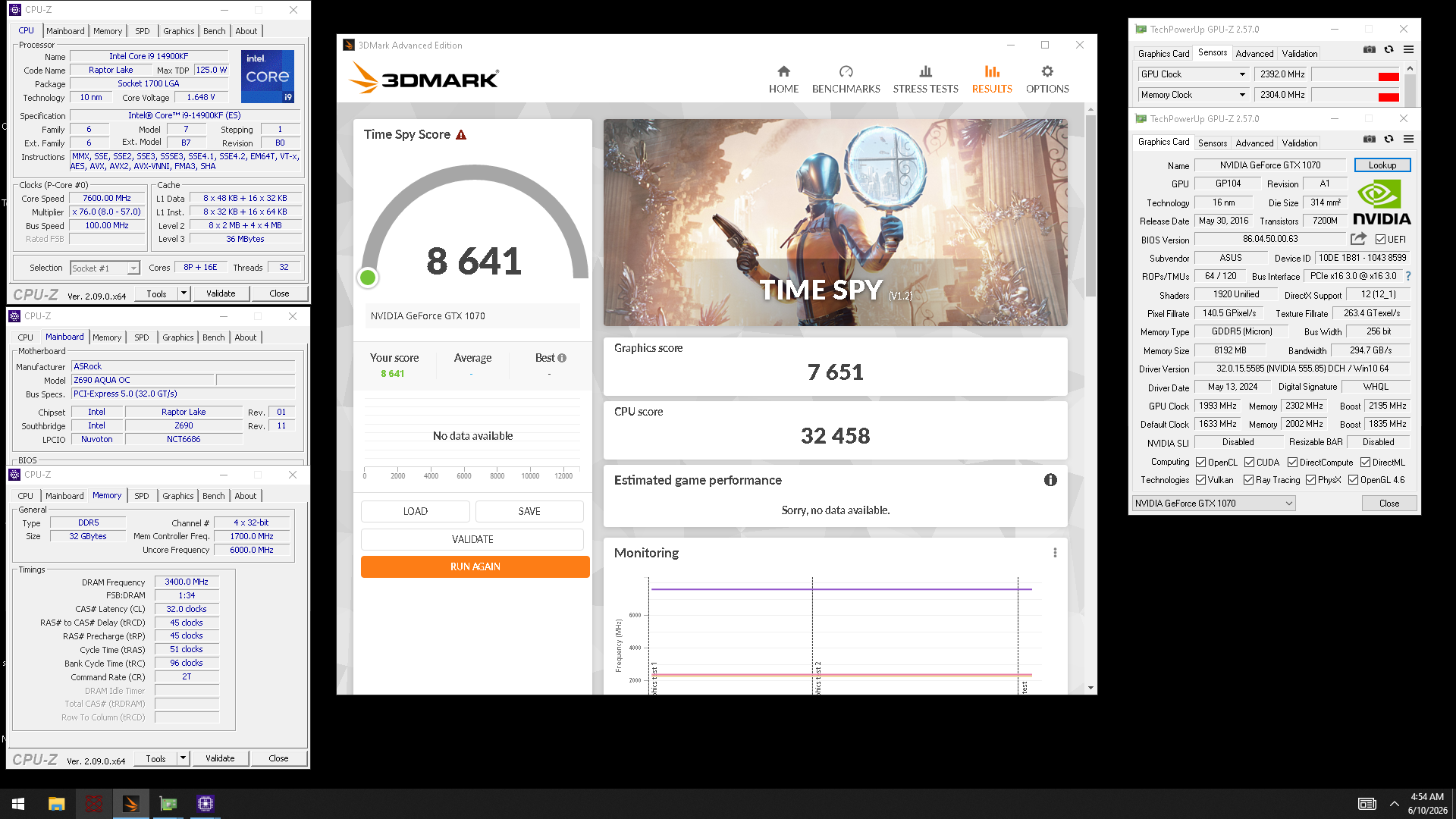Click the touch keyboard tray icon
The height and width of the screenshot is (819, 1456).
pyautogui.click(x=1367, y=804)
